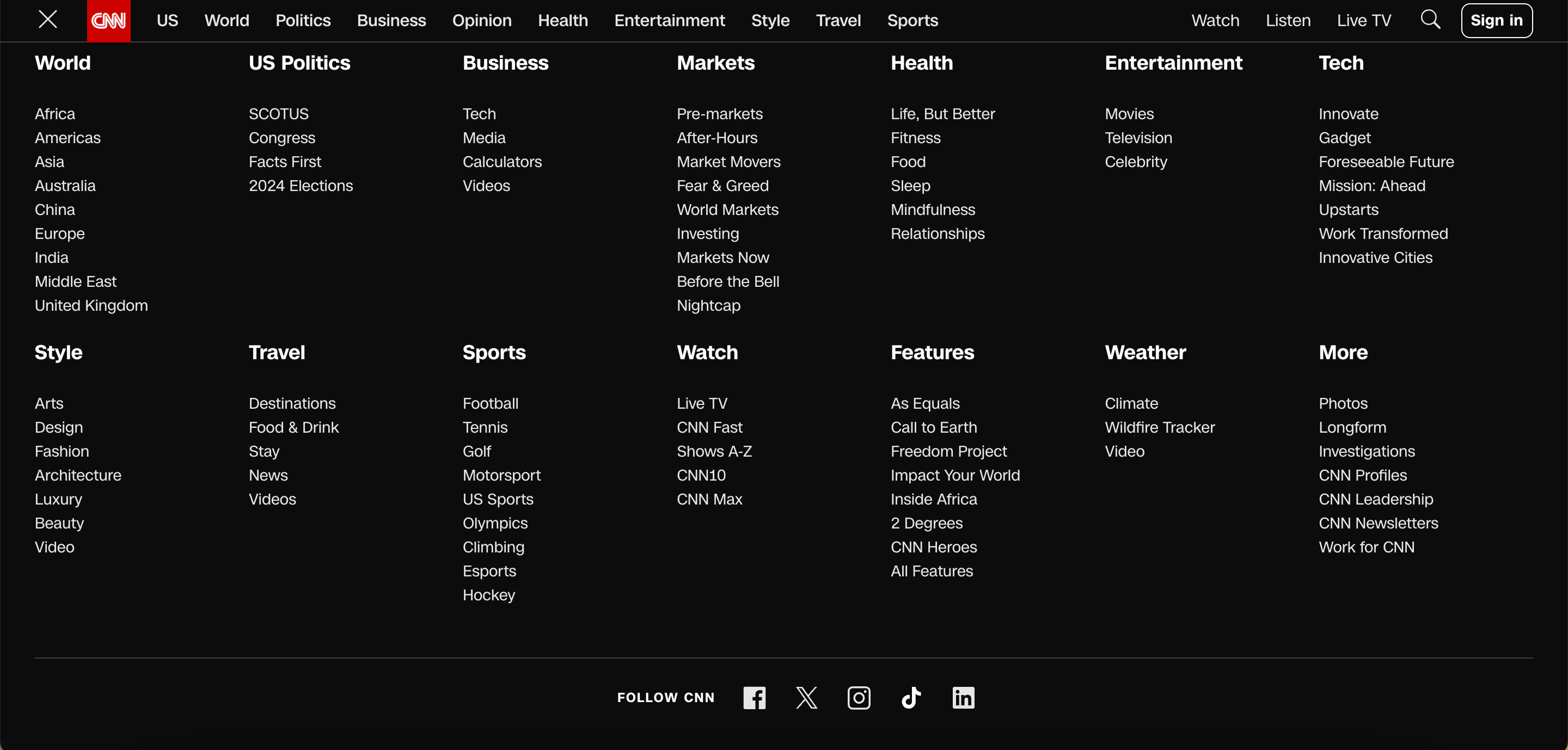The image size is (1568, 750).
Task: Open the 2024 Elections page
Action: coord(300,186)
